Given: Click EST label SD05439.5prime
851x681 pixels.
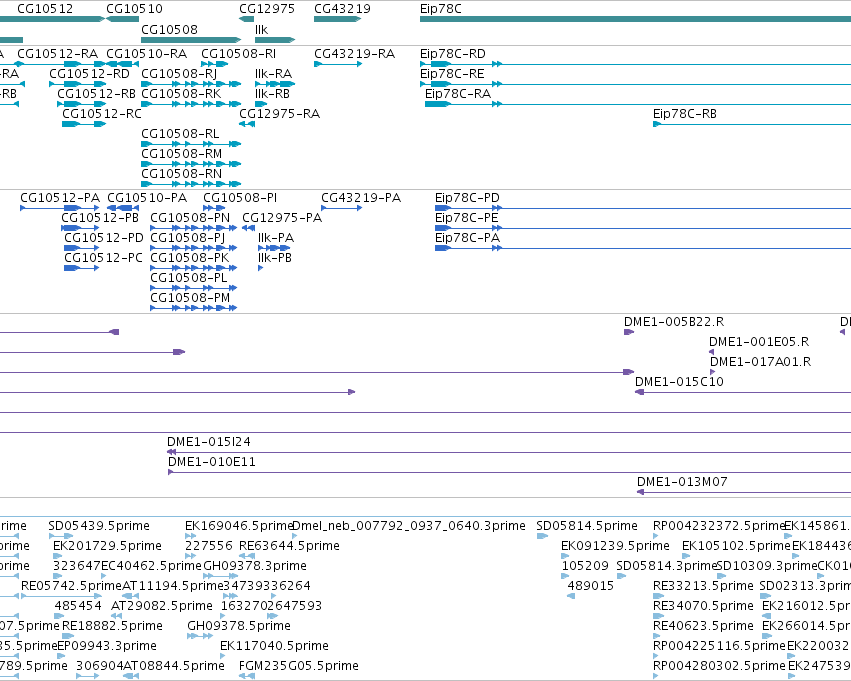Looking at the screenshot, I should pyautogui.click(x=99, y=526).
